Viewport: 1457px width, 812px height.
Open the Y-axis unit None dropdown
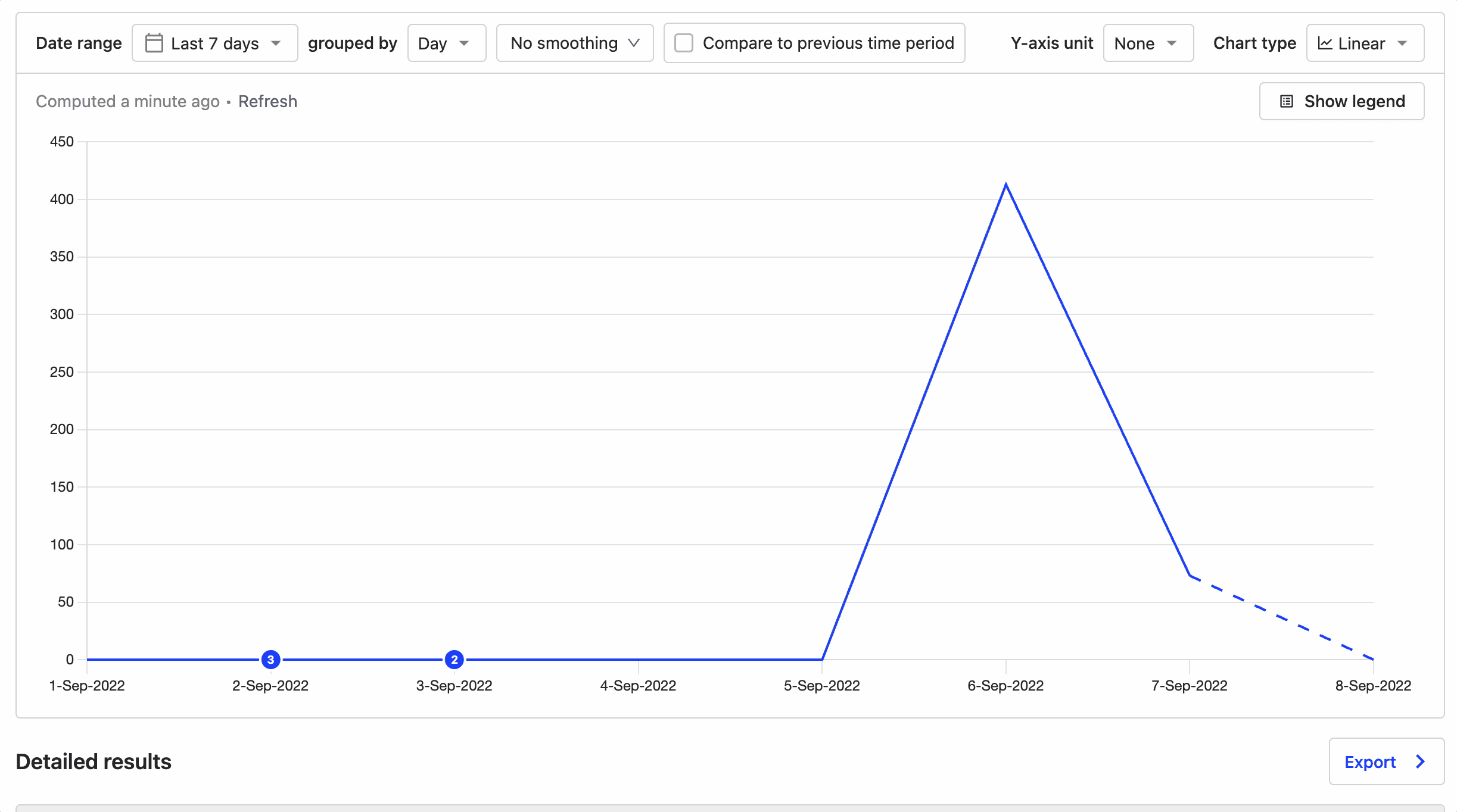[1147, 43]
